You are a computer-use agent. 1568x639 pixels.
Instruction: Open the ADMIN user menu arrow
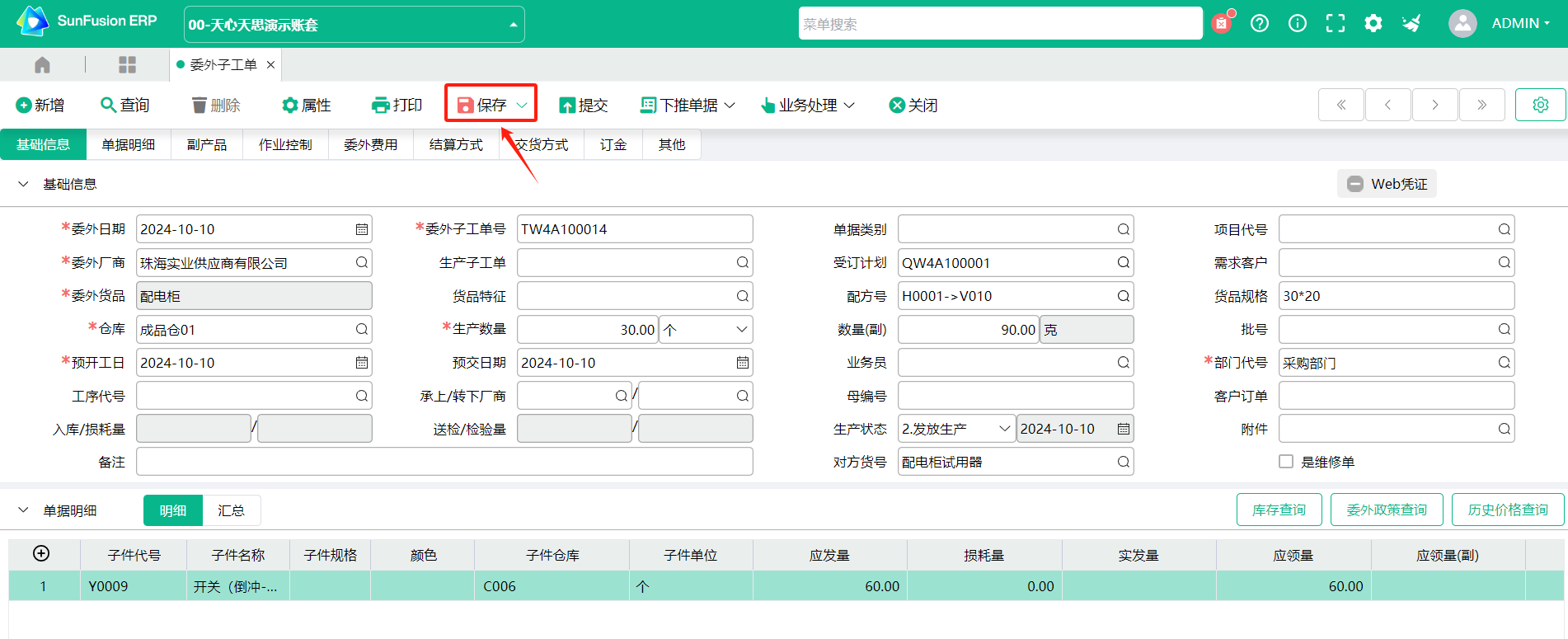[1547, 23]
